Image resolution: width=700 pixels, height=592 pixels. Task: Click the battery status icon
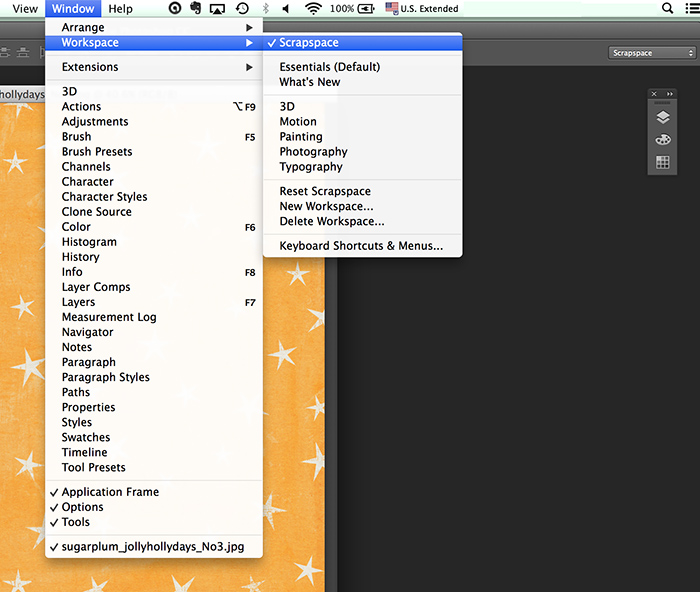366,8
